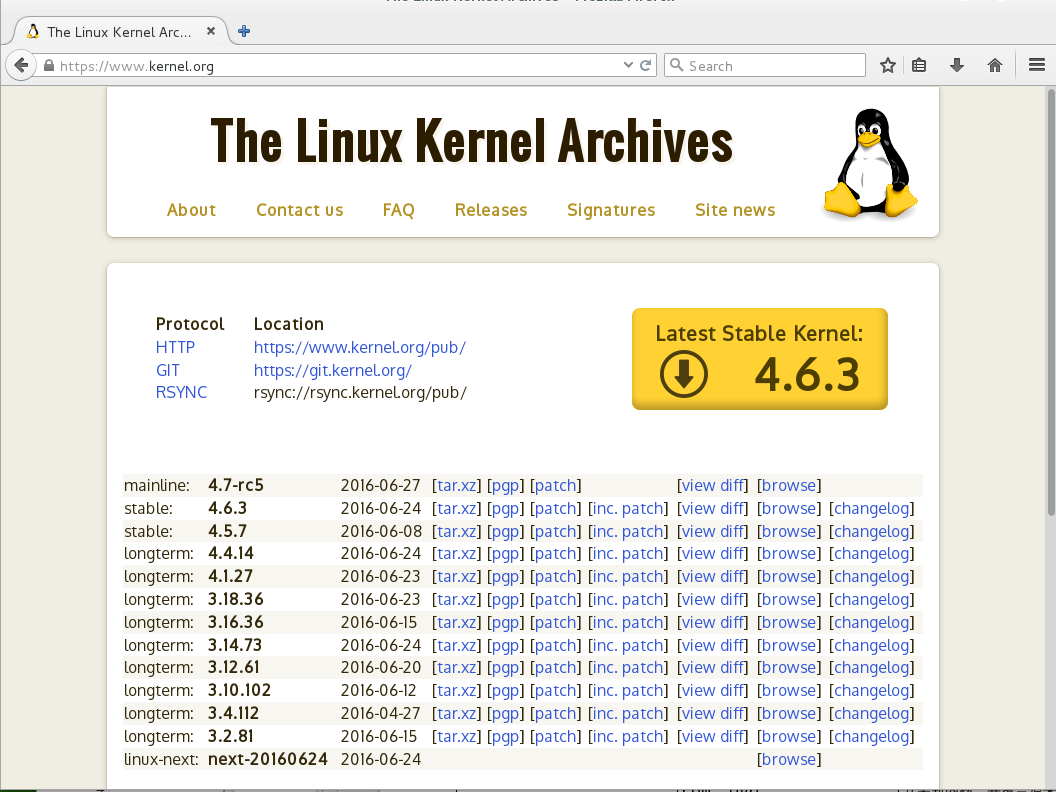Screen dimensions: 1056x792
Task: Open the About menu link
Action: pos(191,210)
